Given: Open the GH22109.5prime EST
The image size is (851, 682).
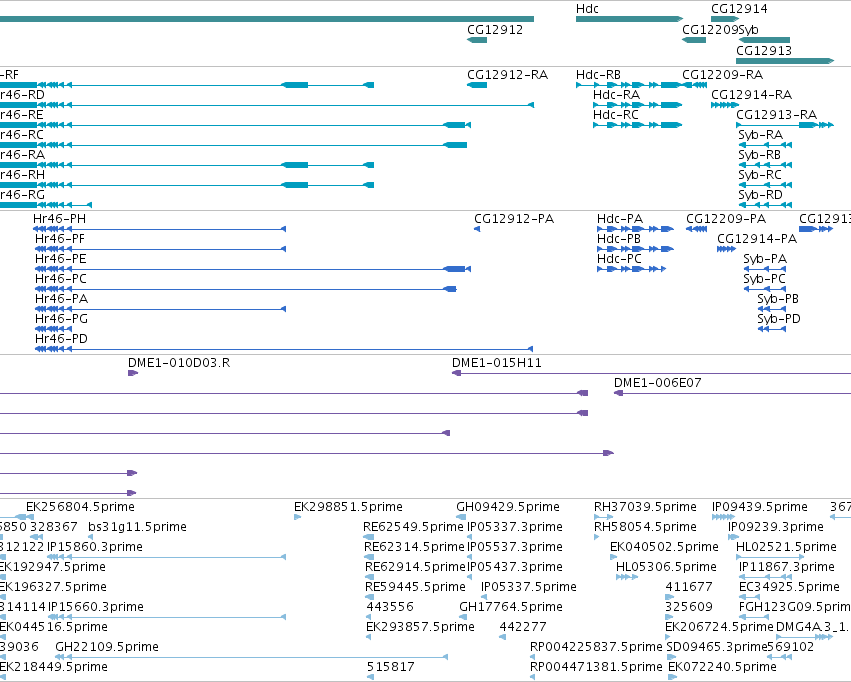Looking at the screenshot, I should click(x=251, y=658).
